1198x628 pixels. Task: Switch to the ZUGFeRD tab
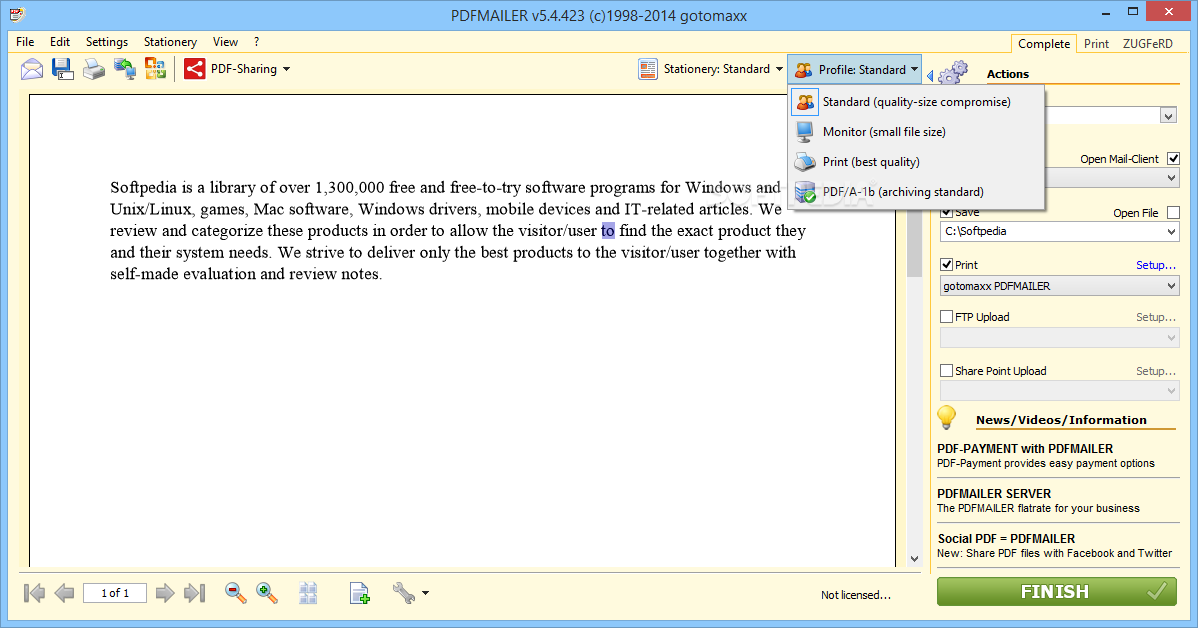[1148, 44]
